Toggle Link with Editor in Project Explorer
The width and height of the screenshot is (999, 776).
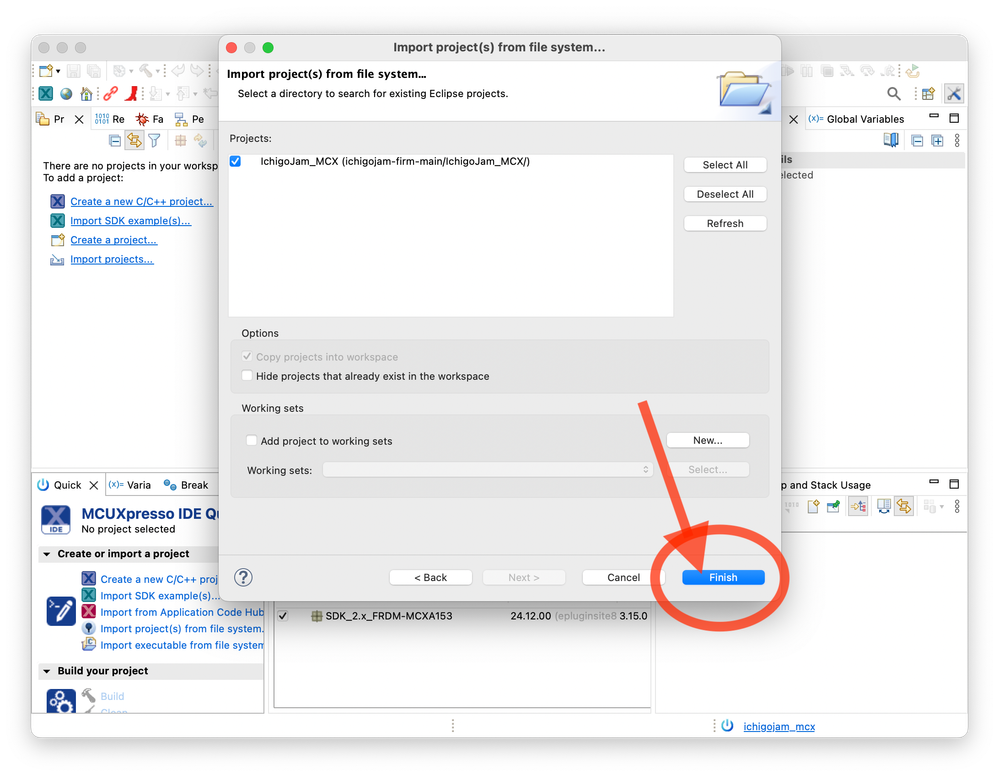[x=134, y=140]
